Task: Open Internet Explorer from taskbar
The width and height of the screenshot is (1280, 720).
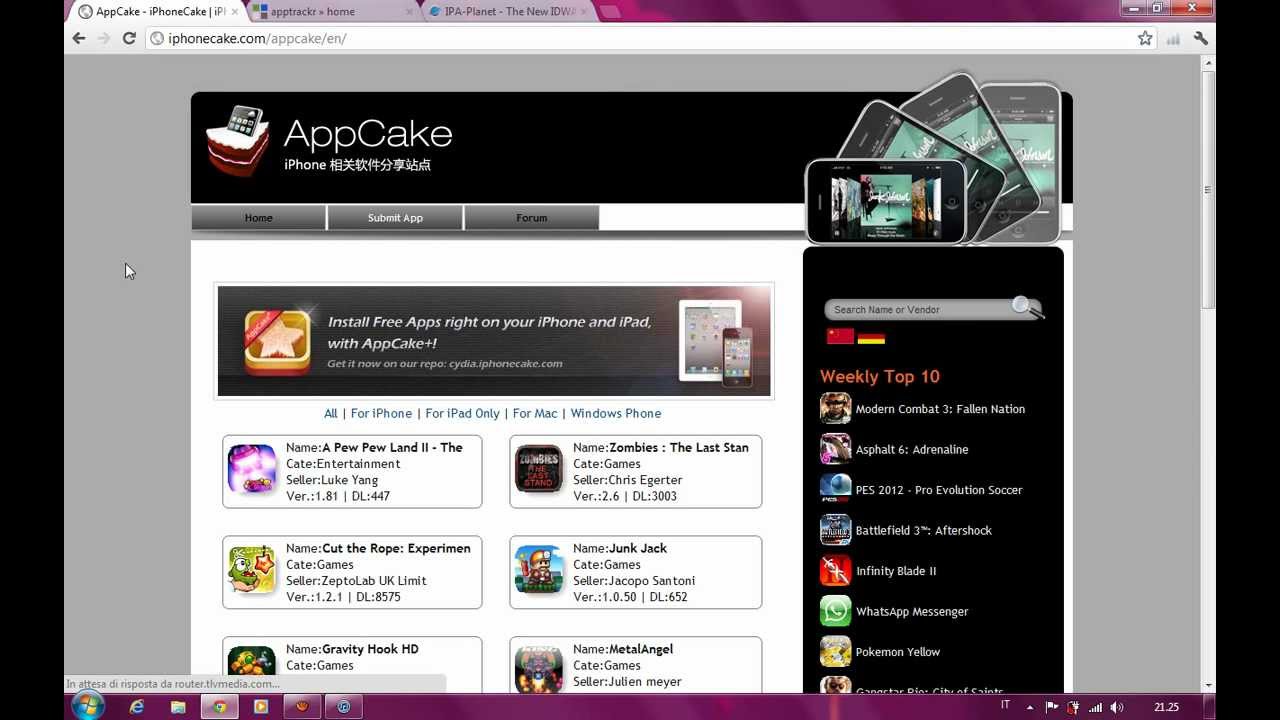Action: click(137, 706)
